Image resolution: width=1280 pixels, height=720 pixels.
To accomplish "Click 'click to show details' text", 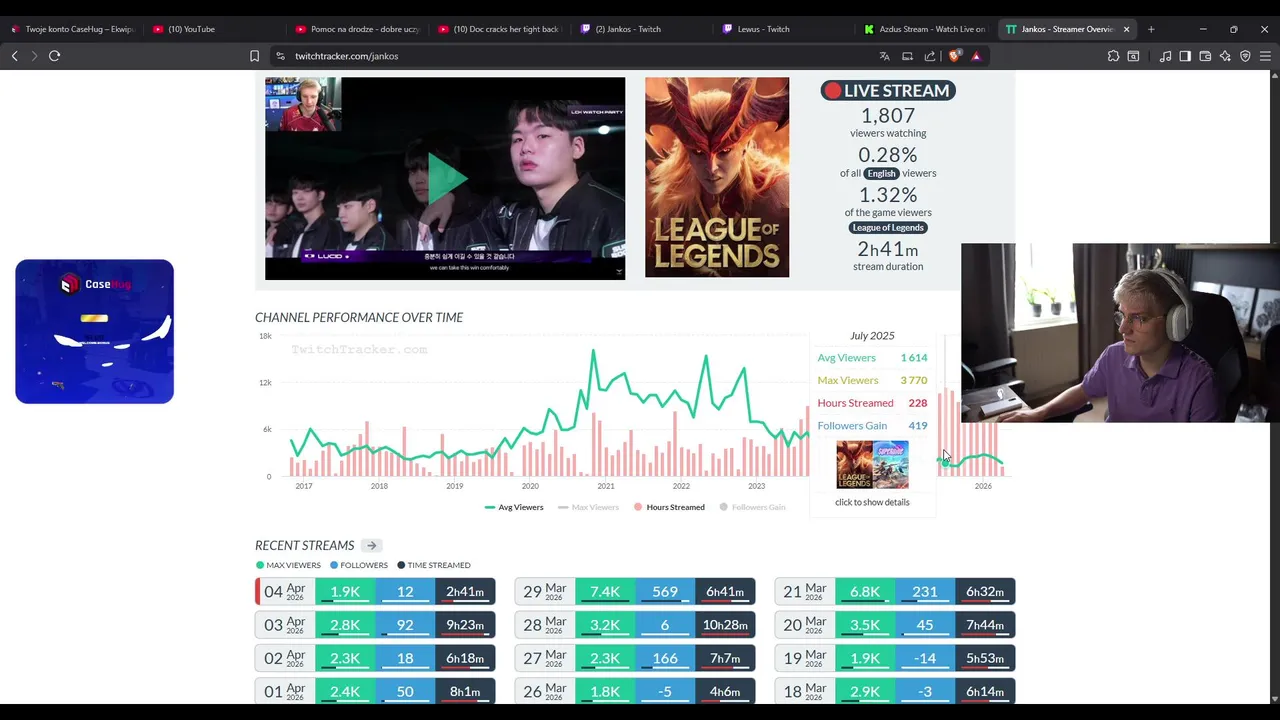I will pos(872,503).
